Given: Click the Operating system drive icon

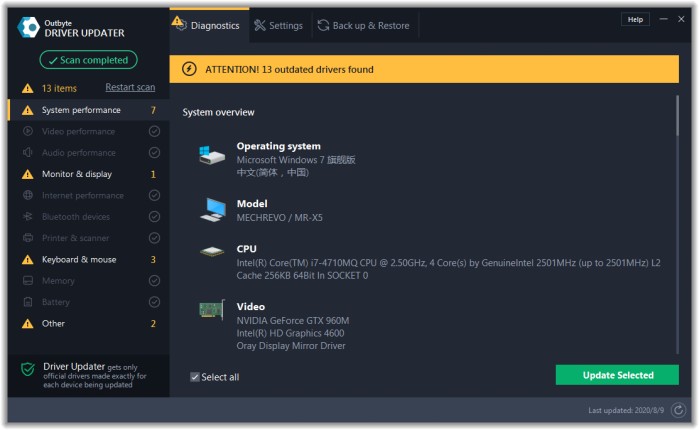Looking at the screenshot, I should [212, 155].
